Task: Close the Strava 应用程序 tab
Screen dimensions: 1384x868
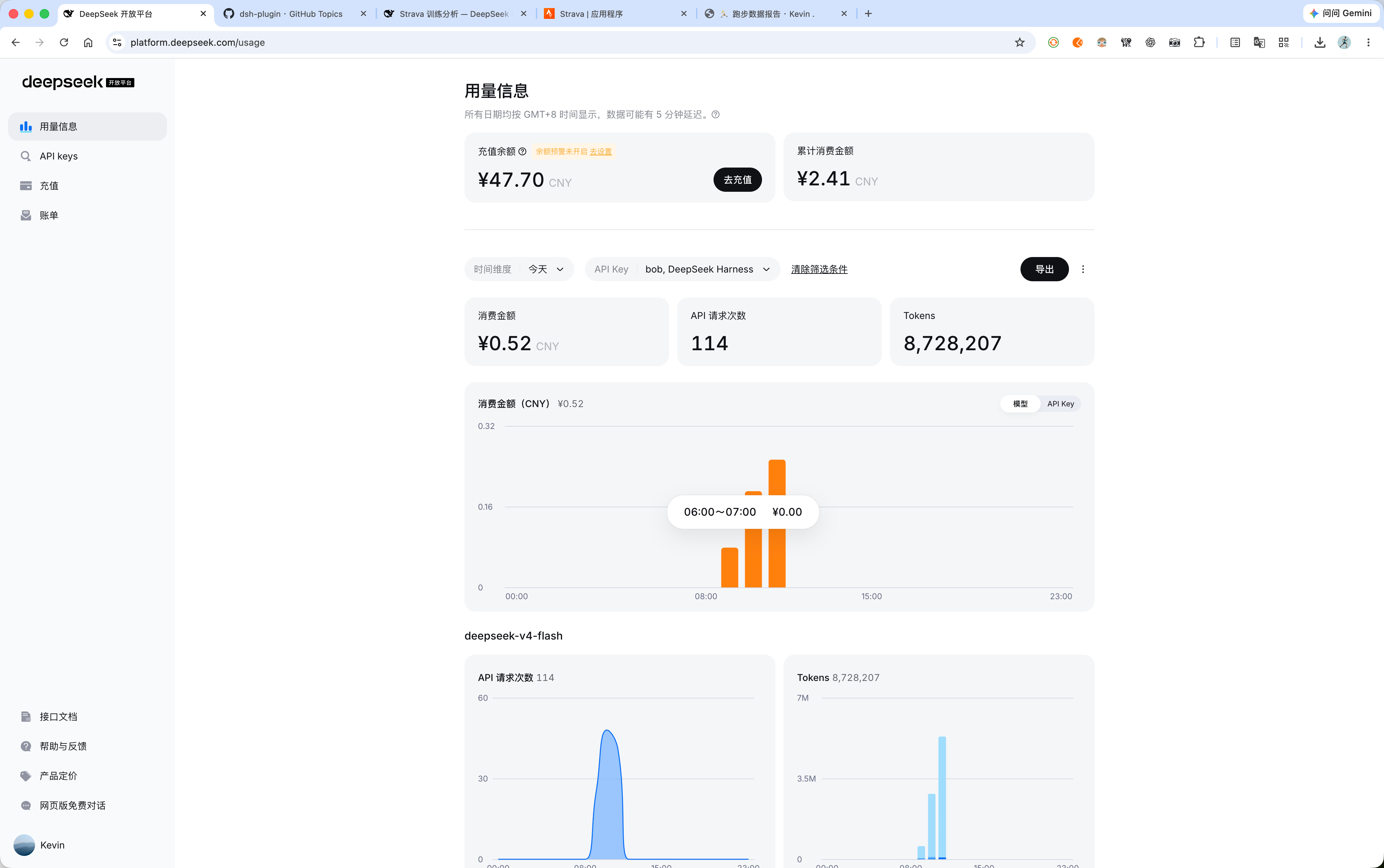Action: point(684,14)
